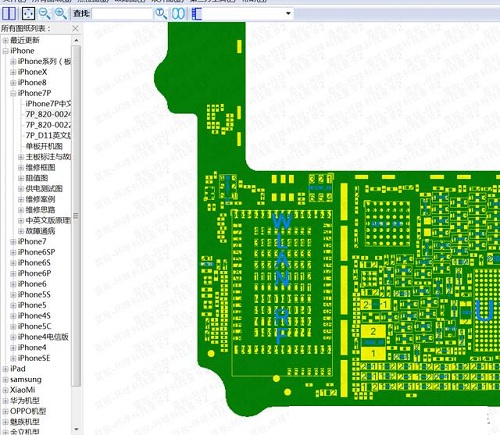Viewport: 500px width, 435px height.
Task: Select the iPhone6SP tree item
Action: (36, 252)
